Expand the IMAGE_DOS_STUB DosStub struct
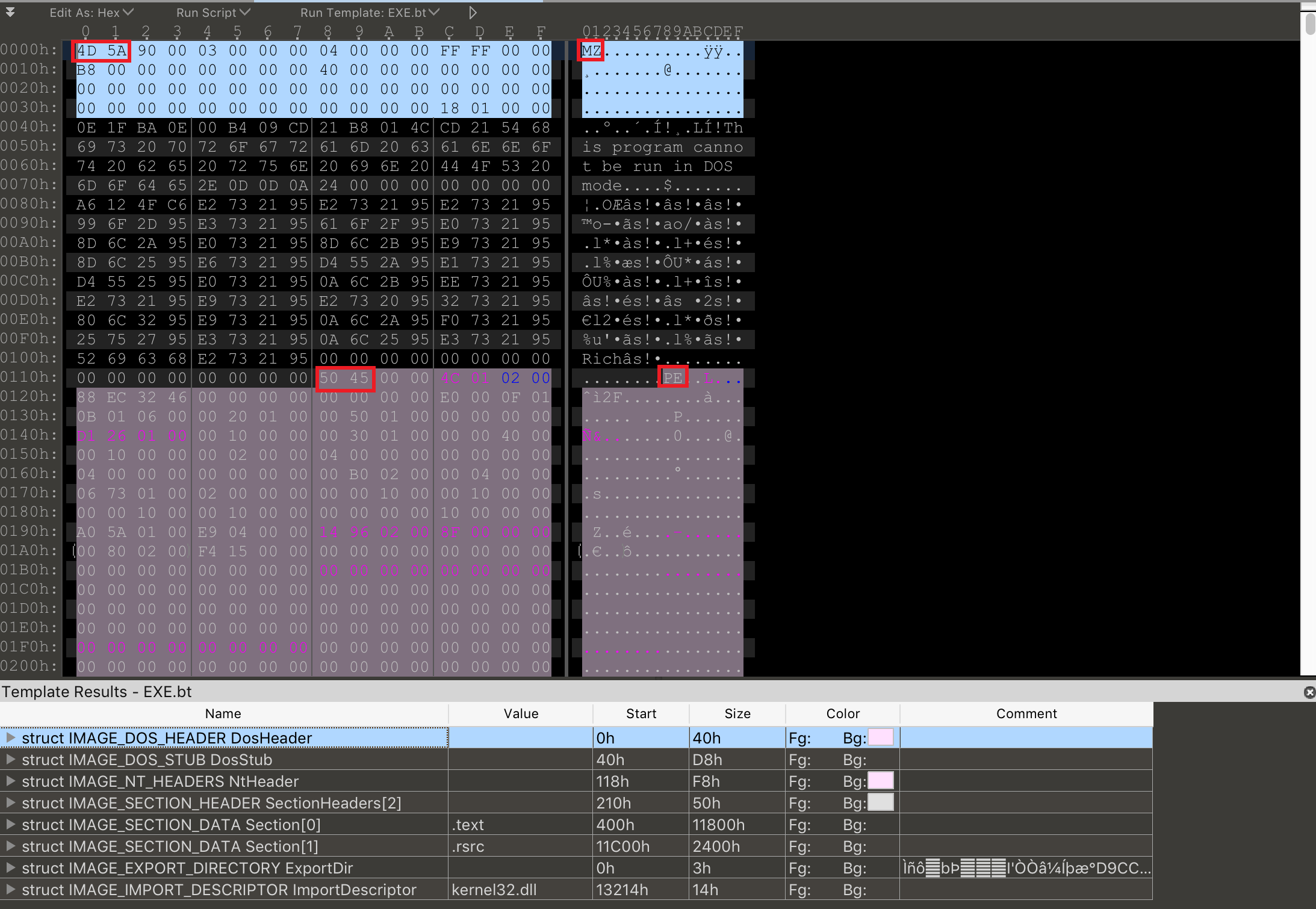The width and height of the screenshot is (1316, 909). (x=10, y=760)
